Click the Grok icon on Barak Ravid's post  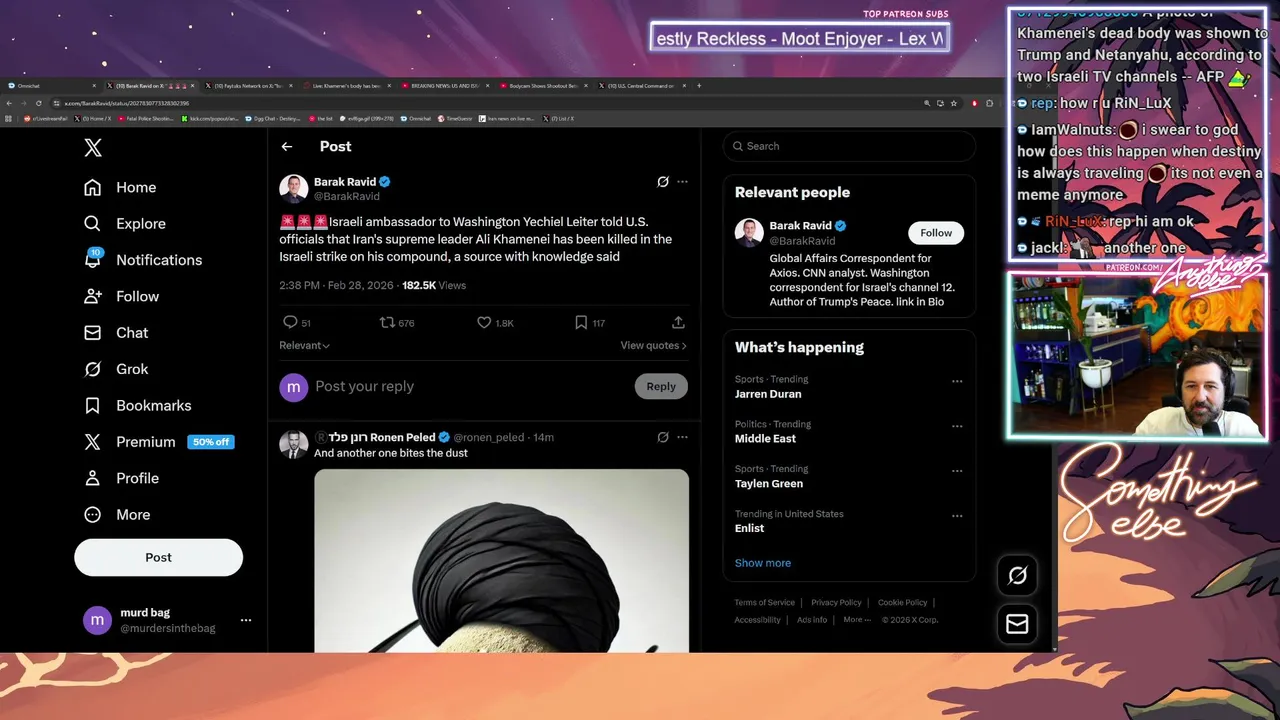click(662, 182)
